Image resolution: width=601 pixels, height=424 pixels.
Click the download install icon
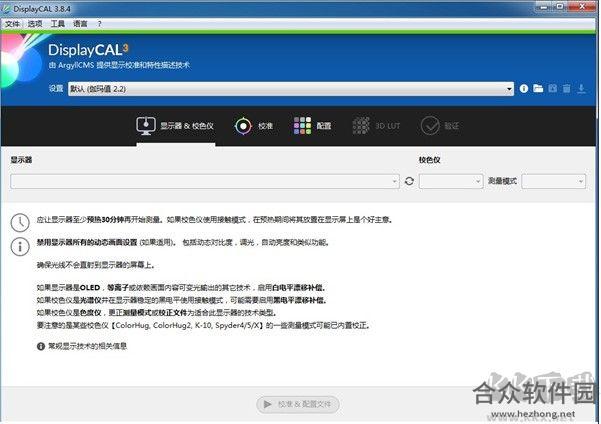coord(581,89)
